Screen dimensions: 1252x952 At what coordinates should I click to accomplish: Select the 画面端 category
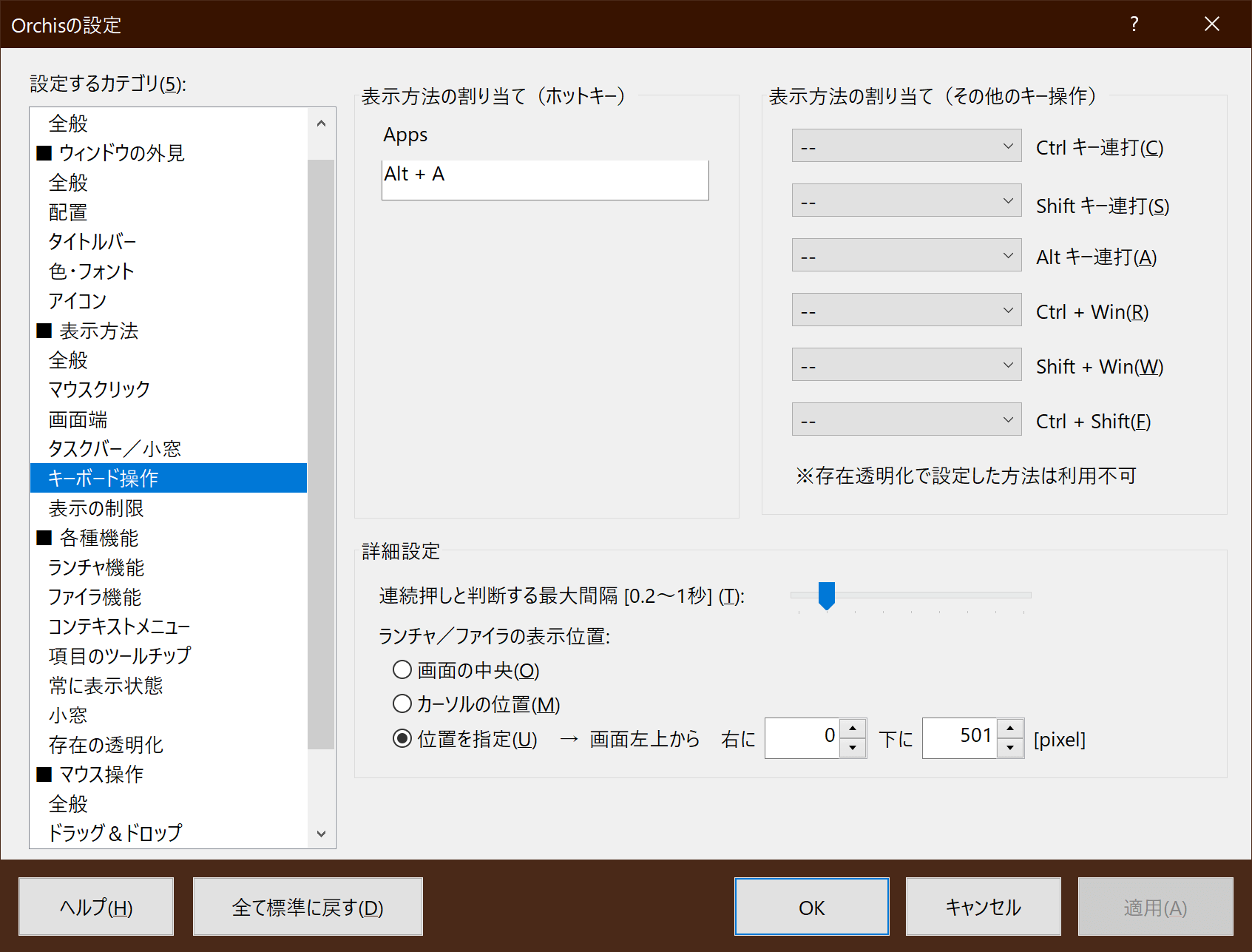pos(169,419)
